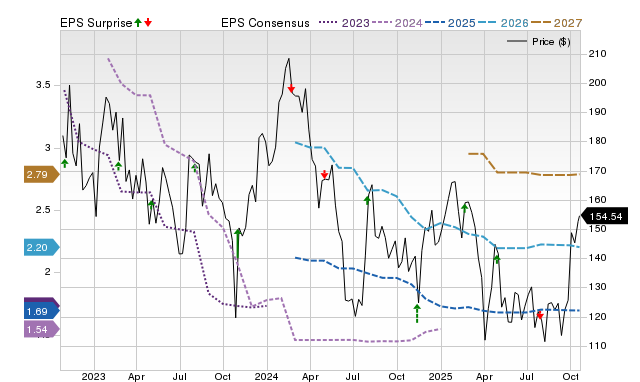The image size is (640, 382).
Task: Toggle the 2026 EPS consensus legend entry
Action: point(503,23)
